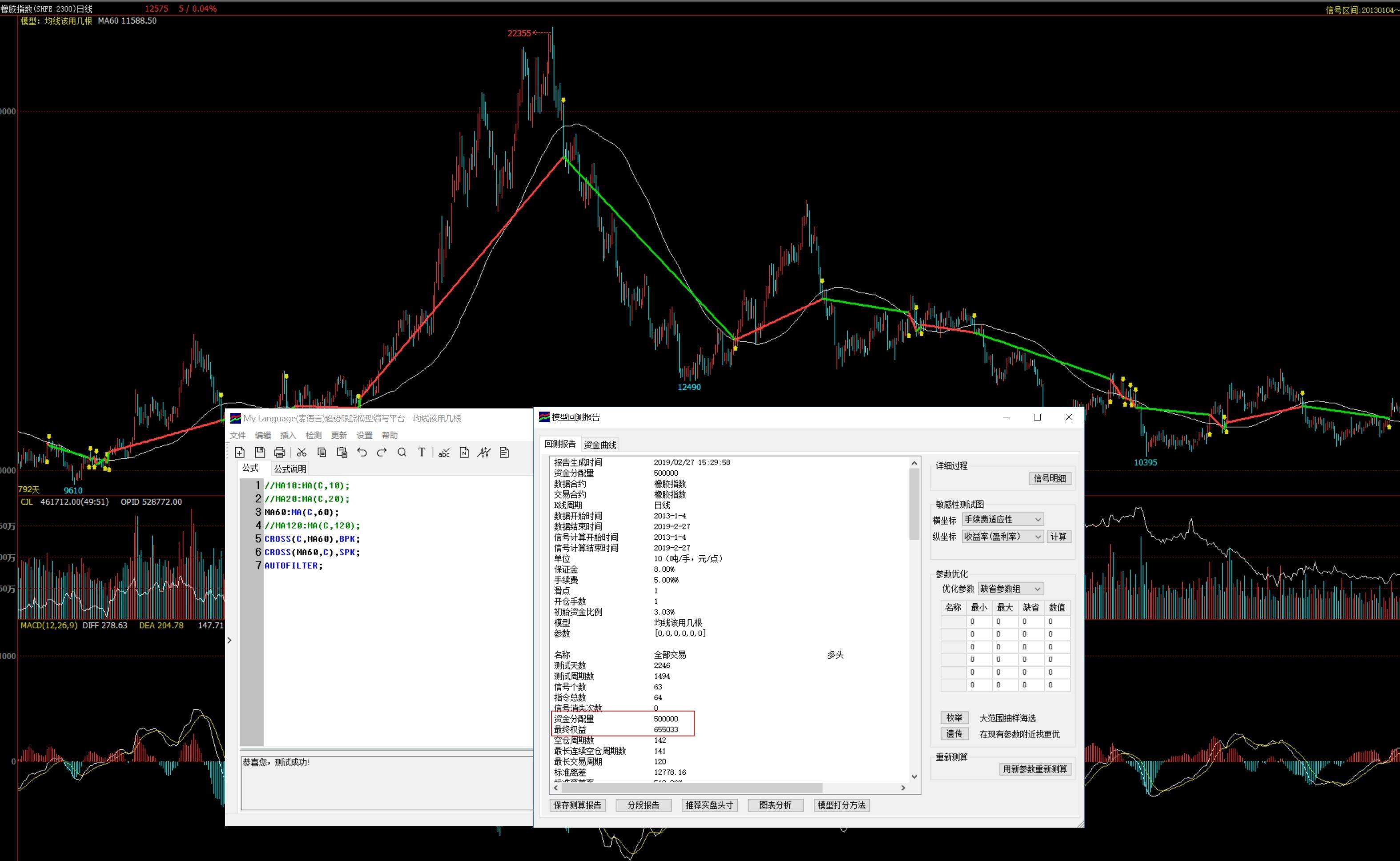Click the new file icon in formula editor
1400x861 pixels.
[240, 452]
